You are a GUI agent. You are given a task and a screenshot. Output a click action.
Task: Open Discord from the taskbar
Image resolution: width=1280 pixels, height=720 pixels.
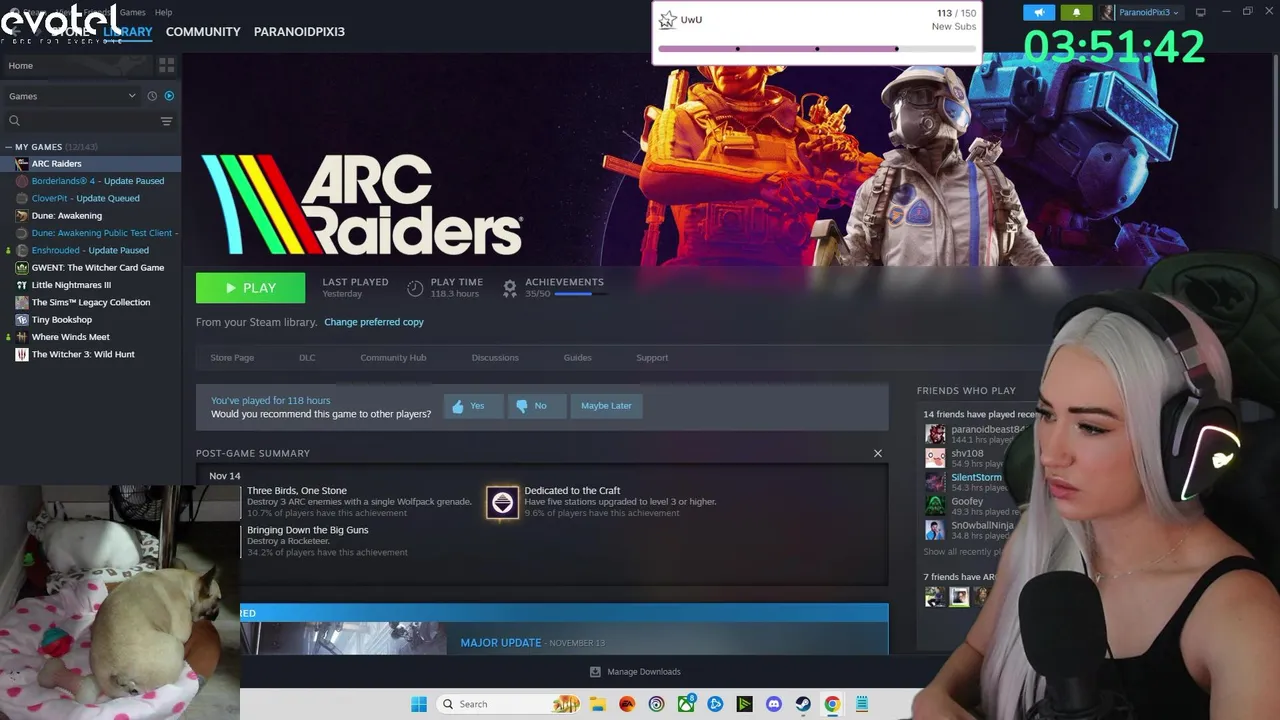tap(774, 704)
